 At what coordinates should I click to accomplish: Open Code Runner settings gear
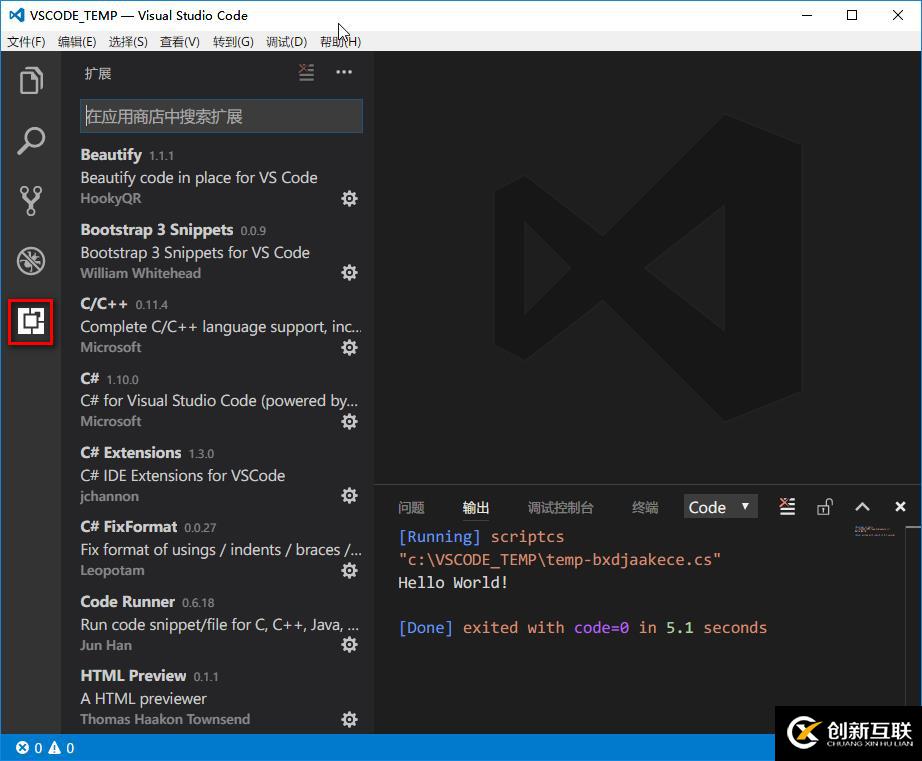coord(349,645)
